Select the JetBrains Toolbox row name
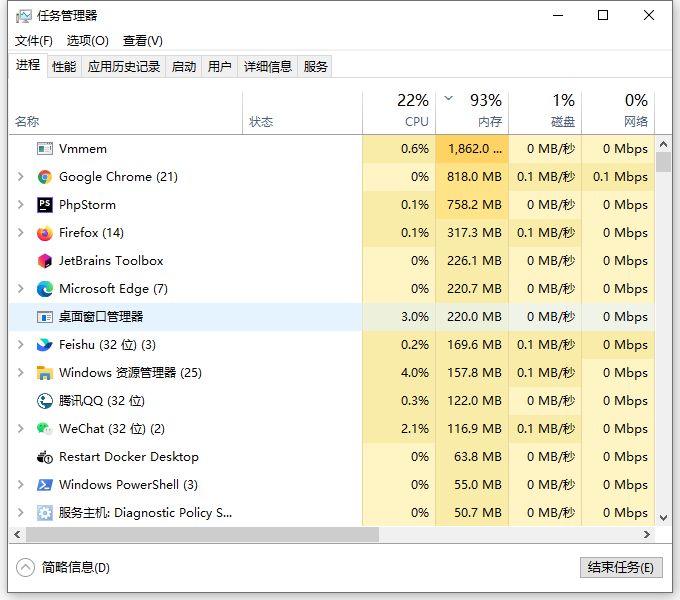Screen dimensions: 680x600 click(111, 261)
